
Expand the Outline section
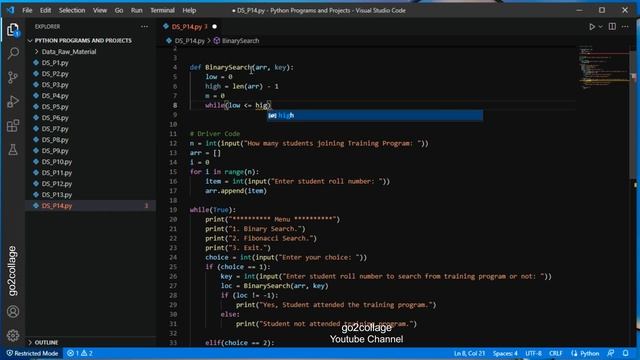click(x=46, y=342)
